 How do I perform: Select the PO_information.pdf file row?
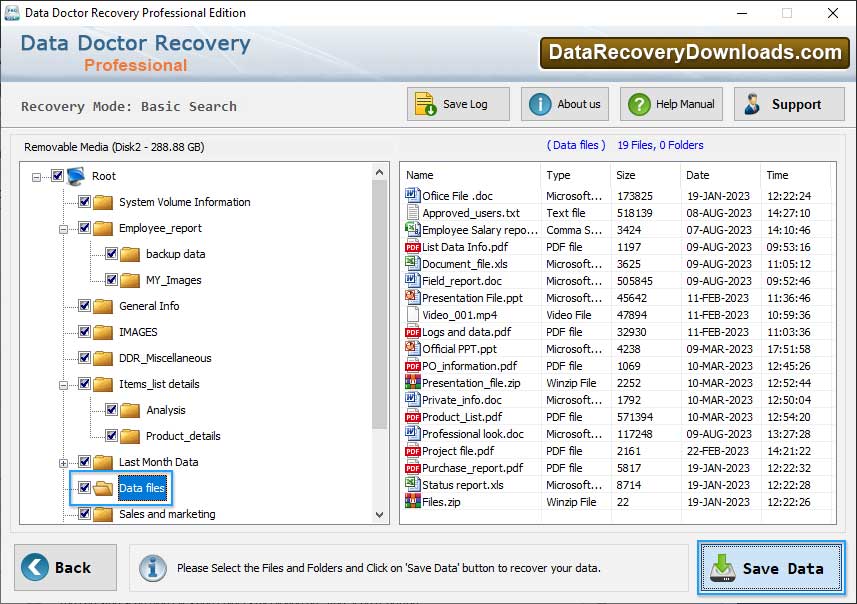618,366
